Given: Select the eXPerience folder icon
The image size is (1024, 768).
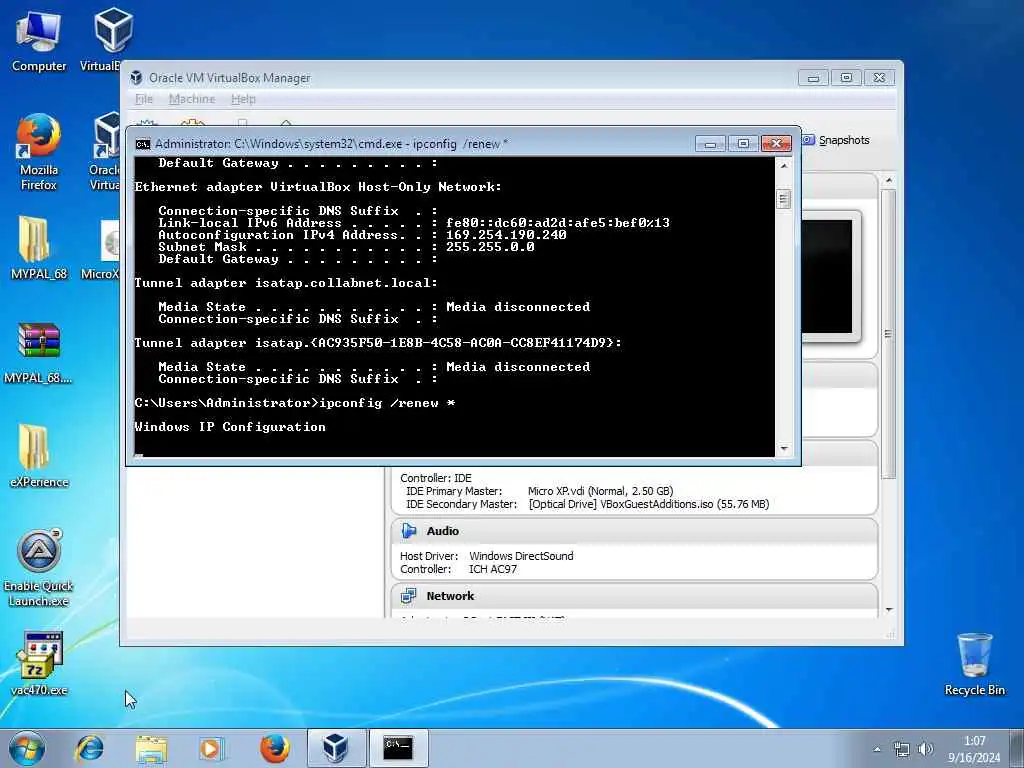Looking at the screenshot, I should click(x=39, y=456).
